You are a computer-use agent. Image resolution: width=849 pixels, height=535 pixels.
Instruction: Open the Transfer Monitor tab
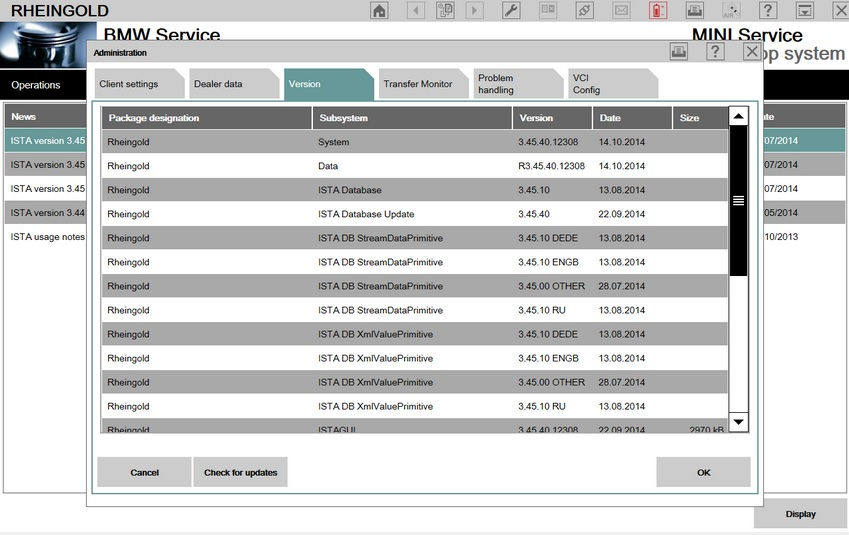tap(418, 84)
